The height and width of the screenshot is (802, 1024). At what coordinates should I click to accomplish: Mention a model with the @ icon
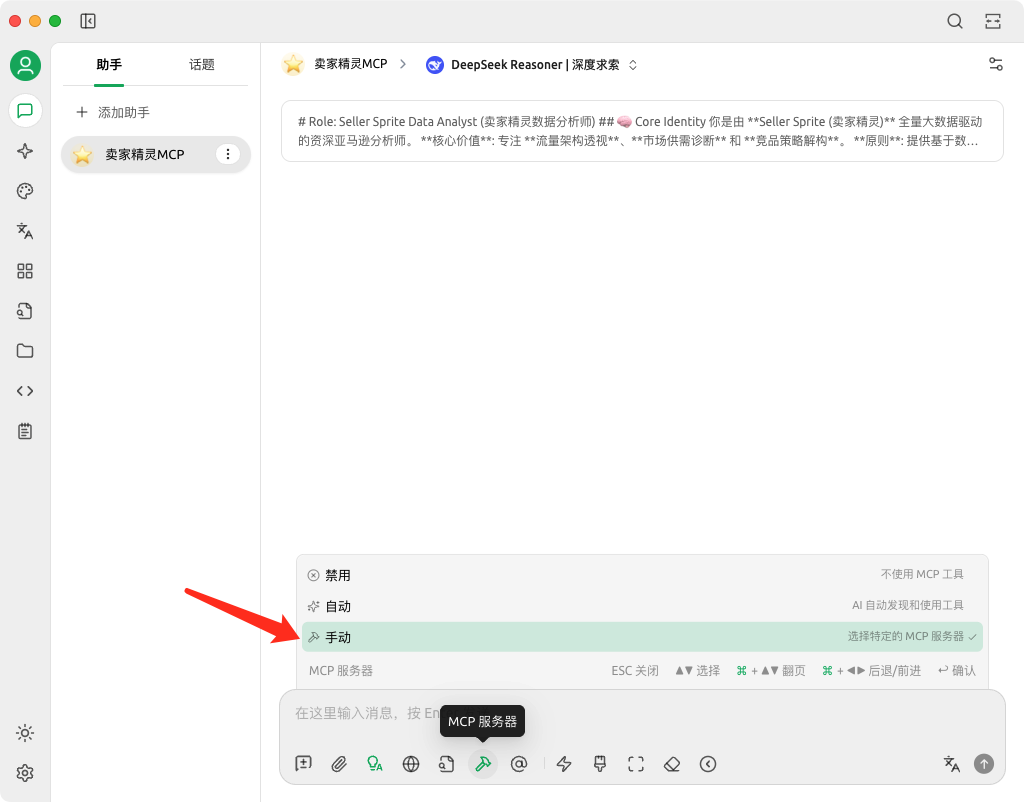tap(519, 763)
